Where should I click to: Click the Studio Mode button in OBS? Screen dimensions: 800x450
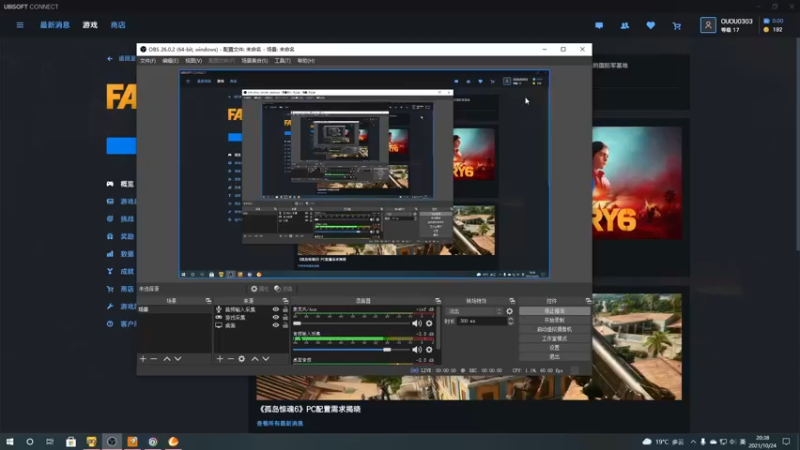(555, 338)
